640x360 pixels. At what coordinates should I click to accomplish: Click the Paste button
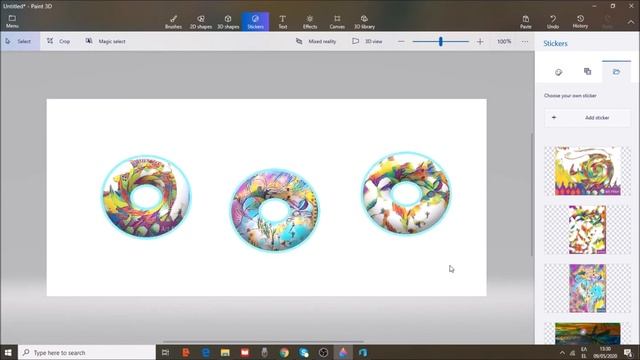click(526, 22)
